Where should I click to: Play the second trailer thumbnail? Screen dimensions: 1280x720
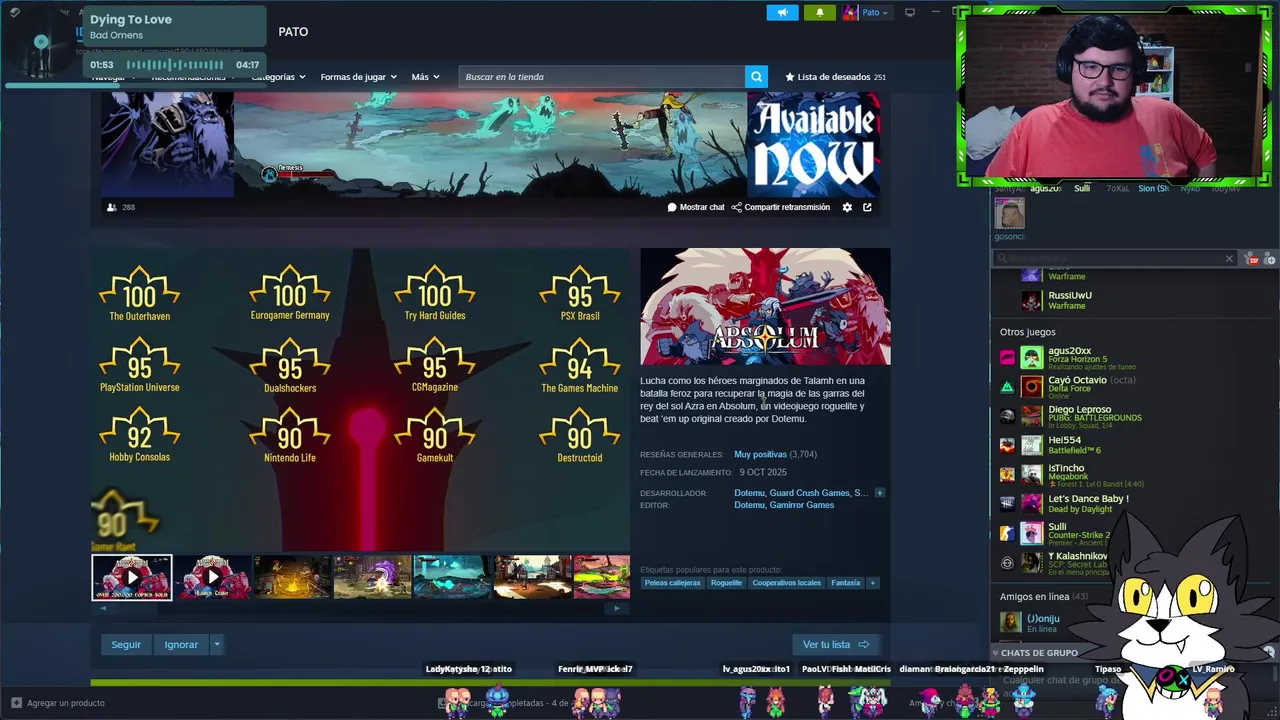pos(212,578)
